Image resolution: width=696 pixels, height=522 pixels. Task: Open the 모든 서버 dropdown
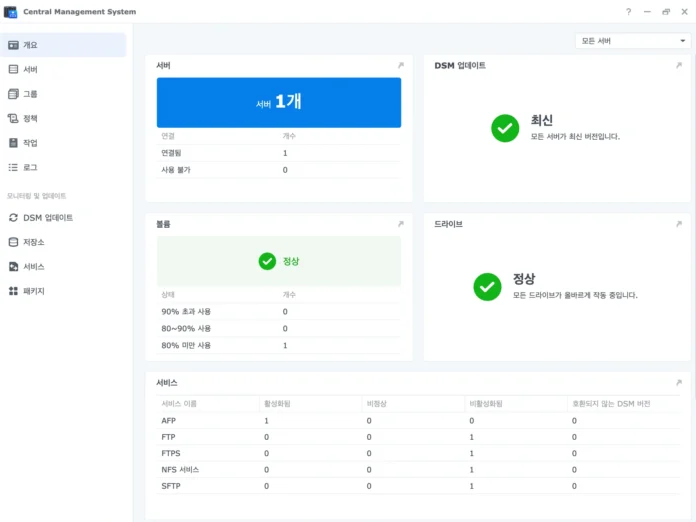point(632,41)
